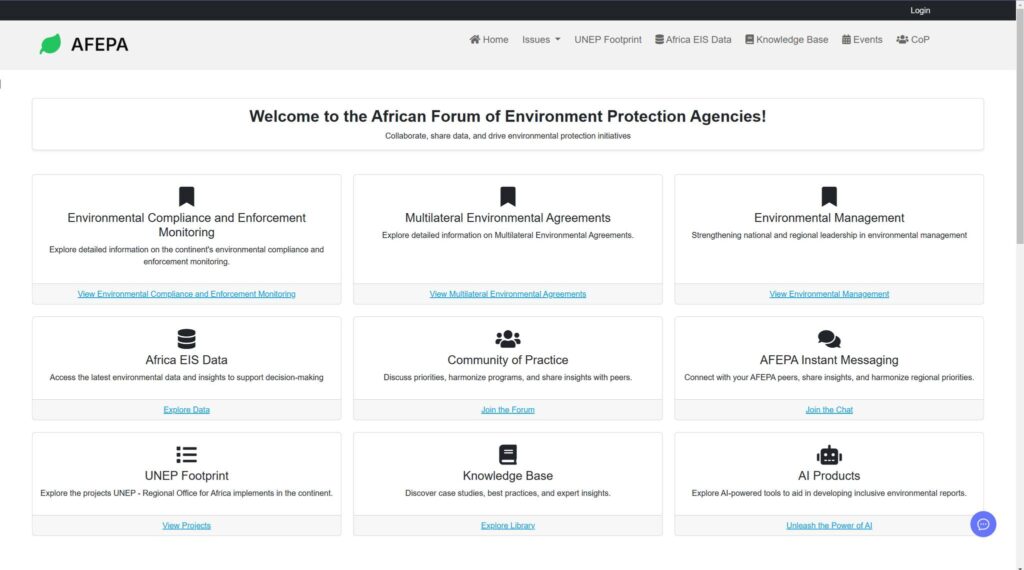Click the vertical page scrollbar
This screenshot has width=1024, height=570.
(1019, 285)
